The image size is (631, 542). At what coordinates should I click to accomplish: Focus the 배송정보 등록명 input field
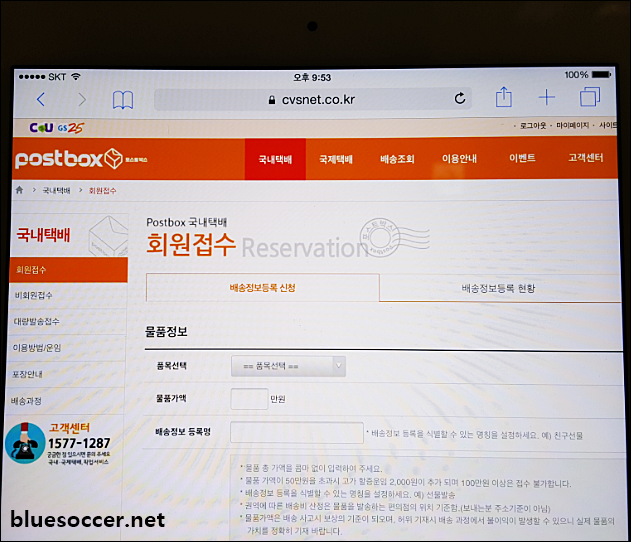coord(297,433)
